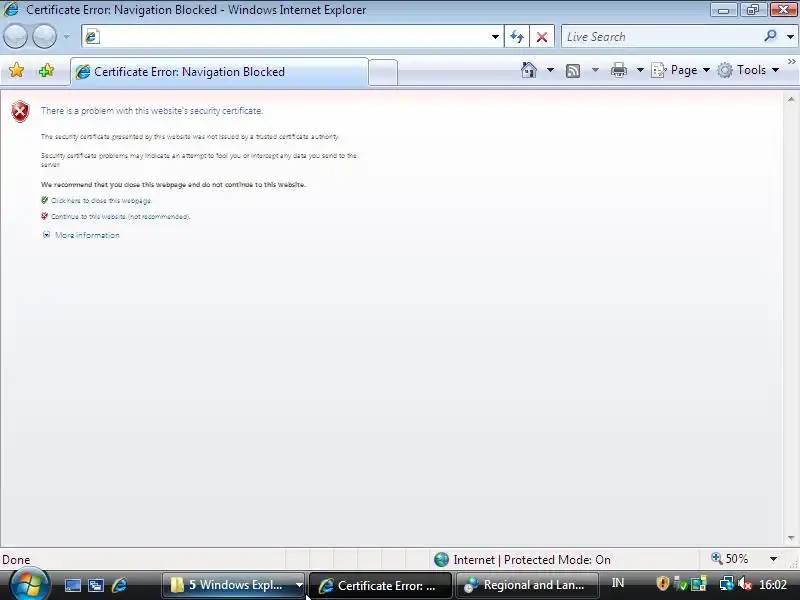Click the IN language bar indicator
800x600 pixels.
click(x=618, y=583)
